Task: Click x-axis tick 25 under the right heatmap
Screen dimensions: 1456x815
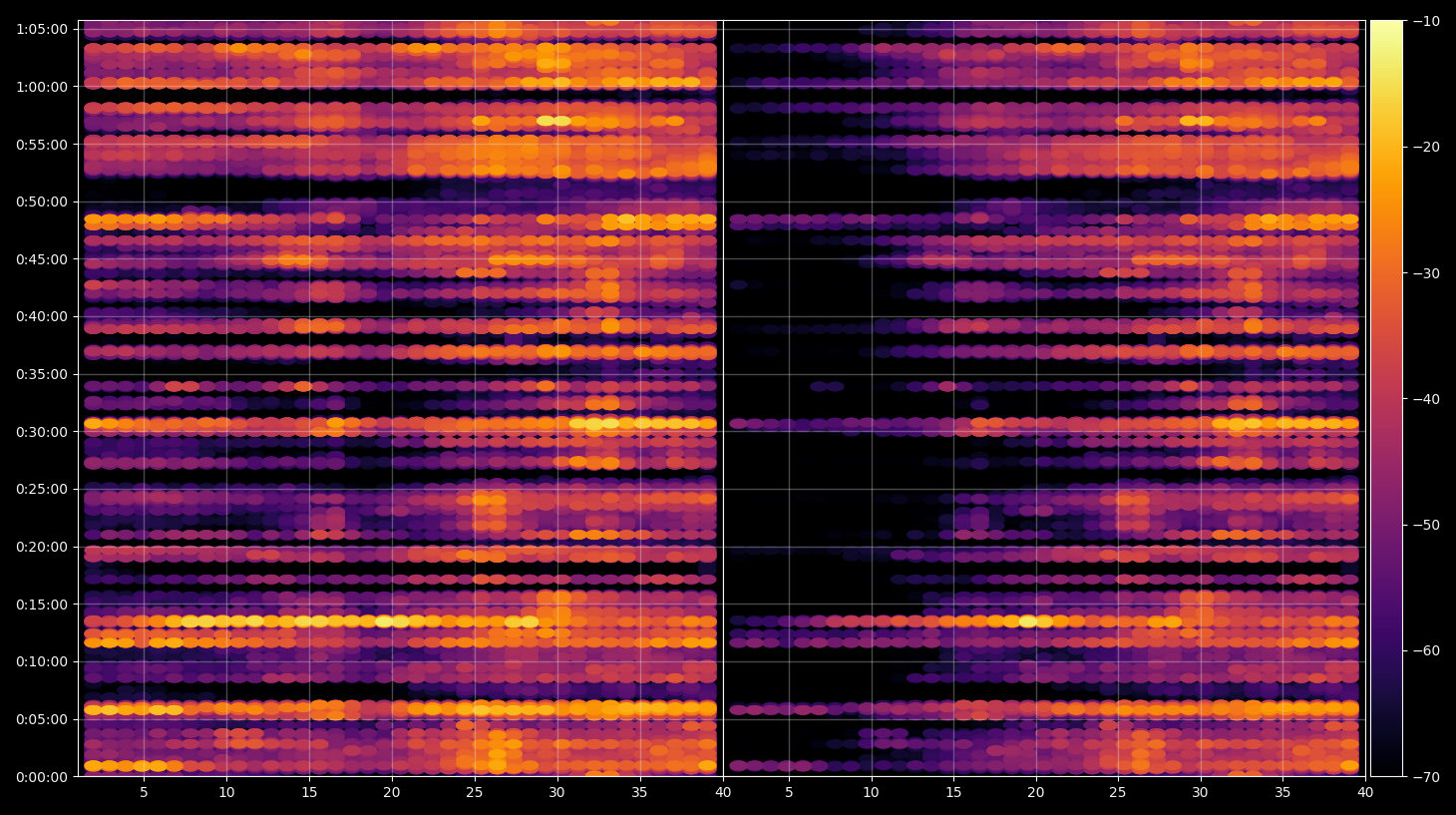Action: 1117,792
